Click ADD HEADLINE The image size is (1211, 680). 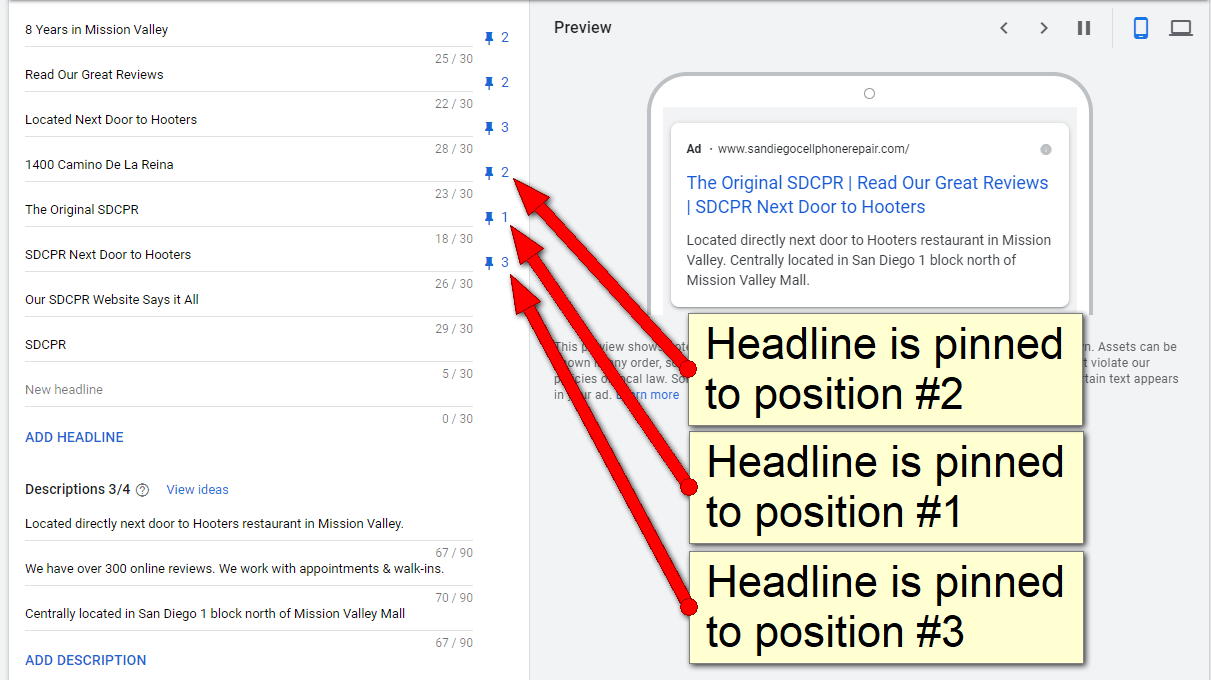click(74, 437)
